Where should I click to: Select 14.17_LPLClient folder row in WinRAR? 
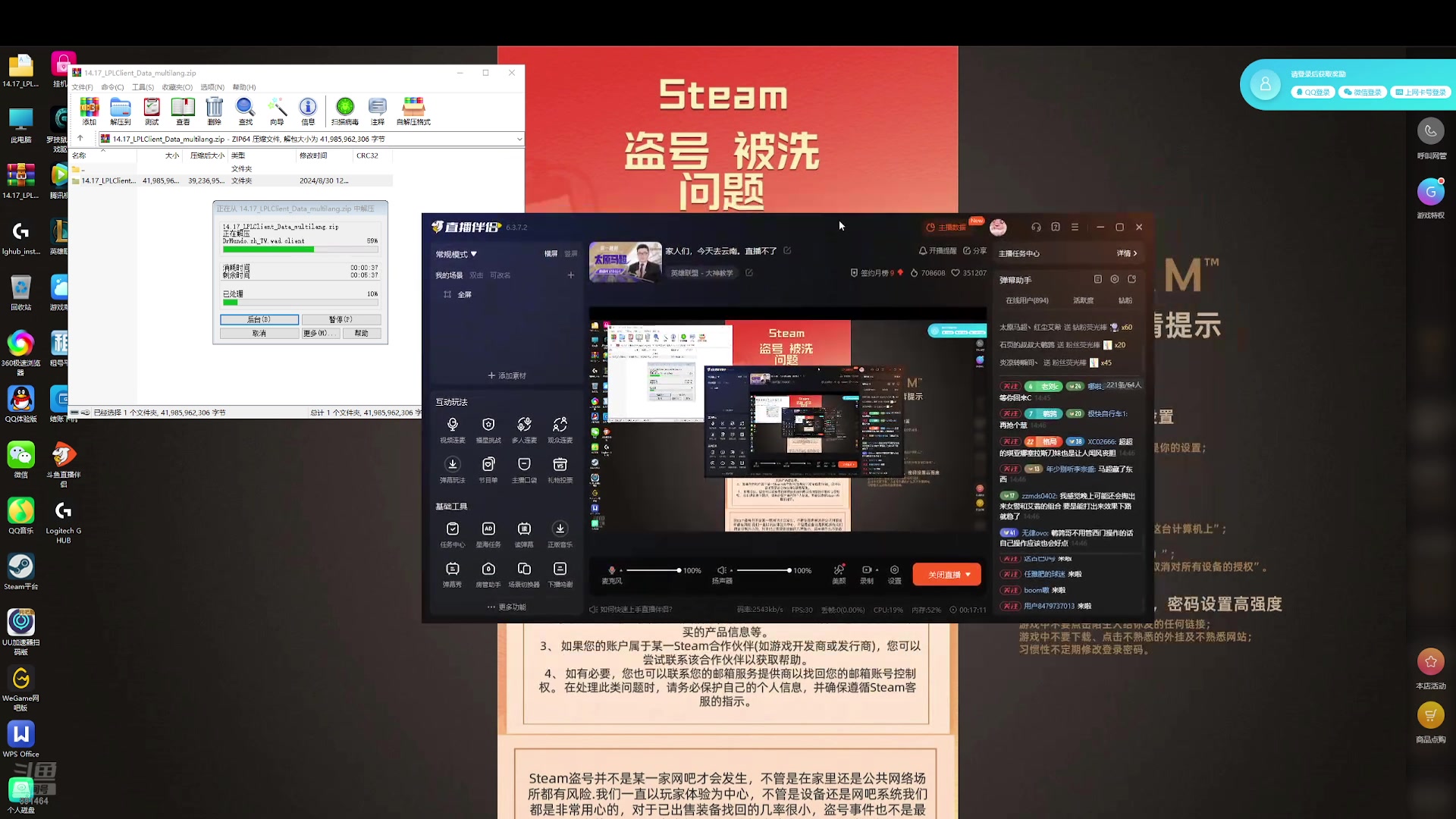pos(232,180)
